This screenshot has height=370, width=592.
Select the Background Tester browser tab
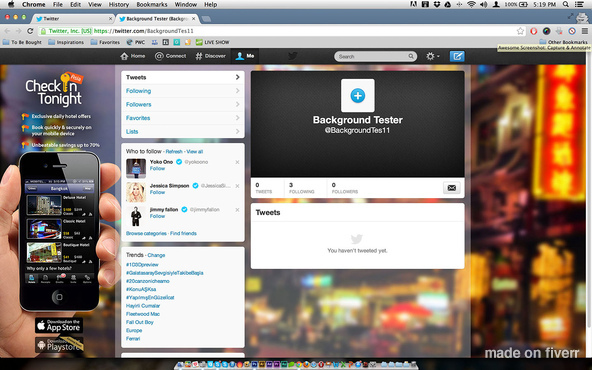click(x=156, y=18)
